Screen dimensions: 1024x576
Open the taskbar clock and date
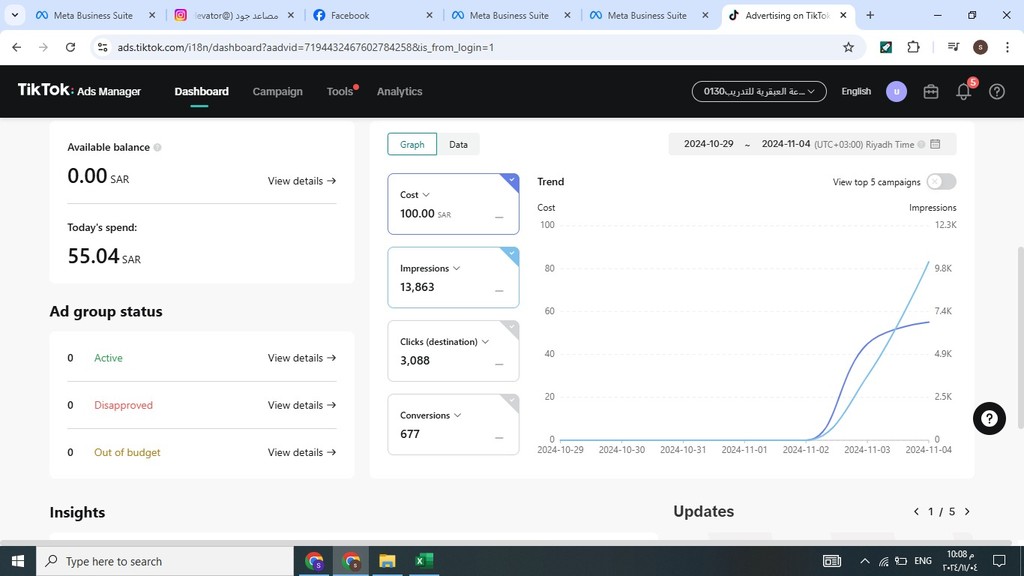(959, 561)
